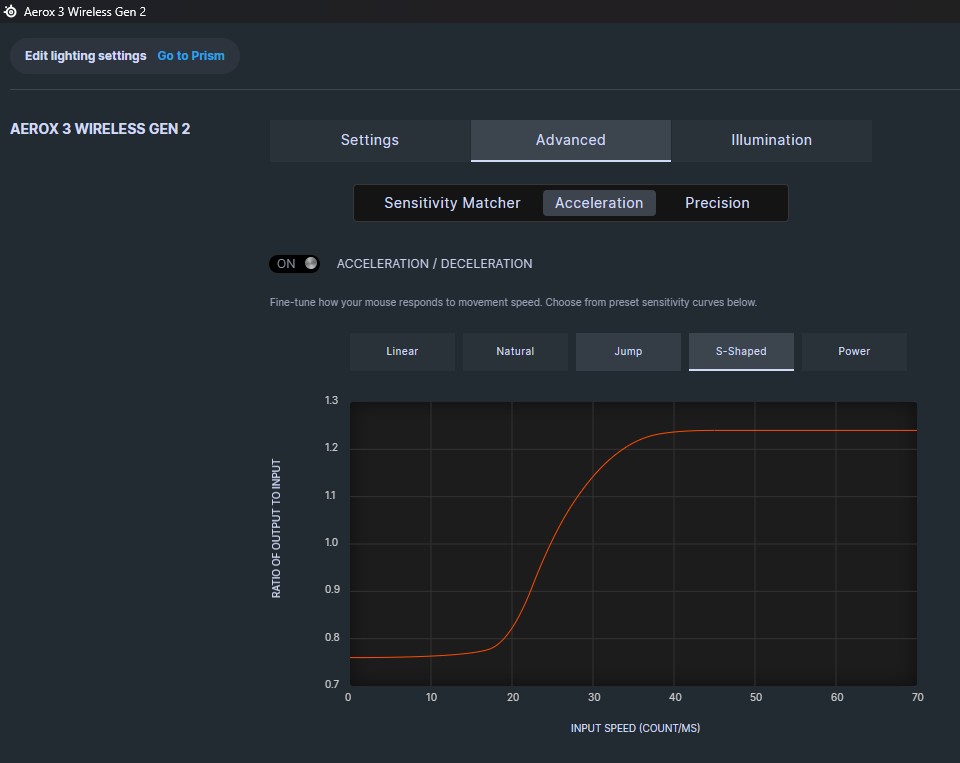Click the AEROX 3 WIRELESS GEN 2 device heading
The width and height of the screenshot is (960, 763).
pos(100,129)
